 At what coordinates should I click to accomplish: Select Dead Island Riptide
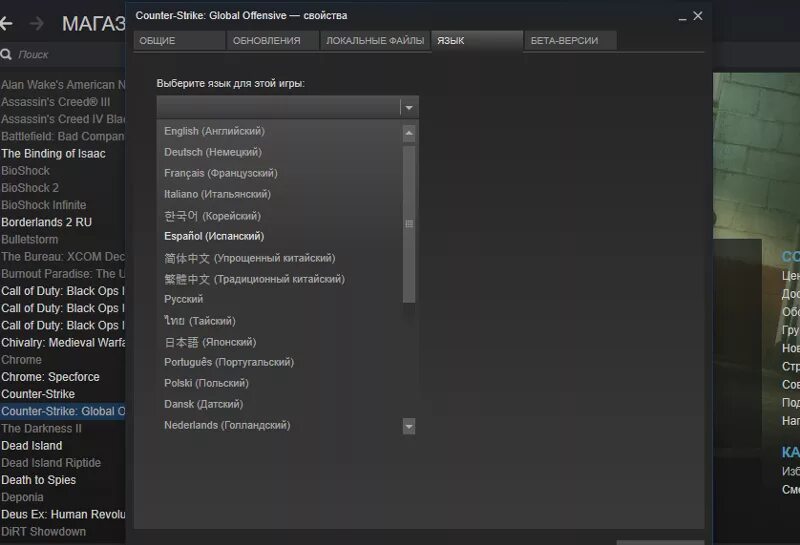pyautogui.click(x=51, y=463)
